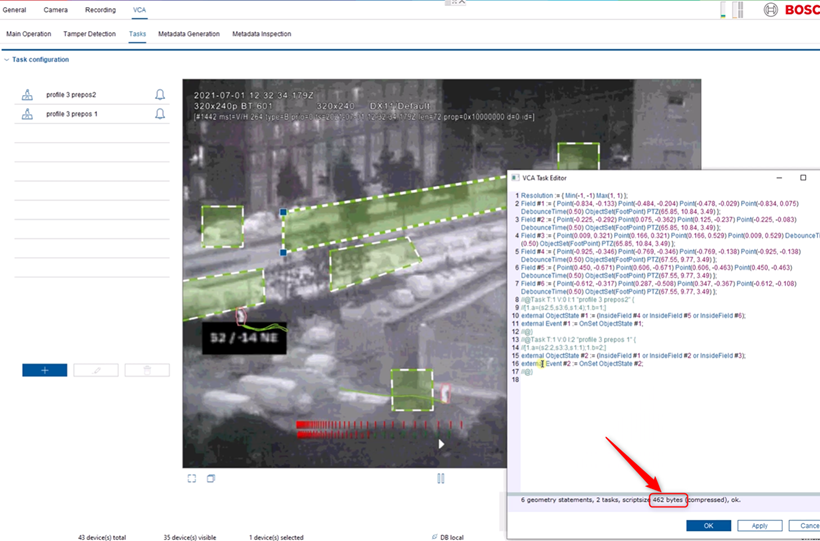Screen dimensions: 820x541
Task: Click the task type icon of profile 3 prepos2
Action: point(27,95)
